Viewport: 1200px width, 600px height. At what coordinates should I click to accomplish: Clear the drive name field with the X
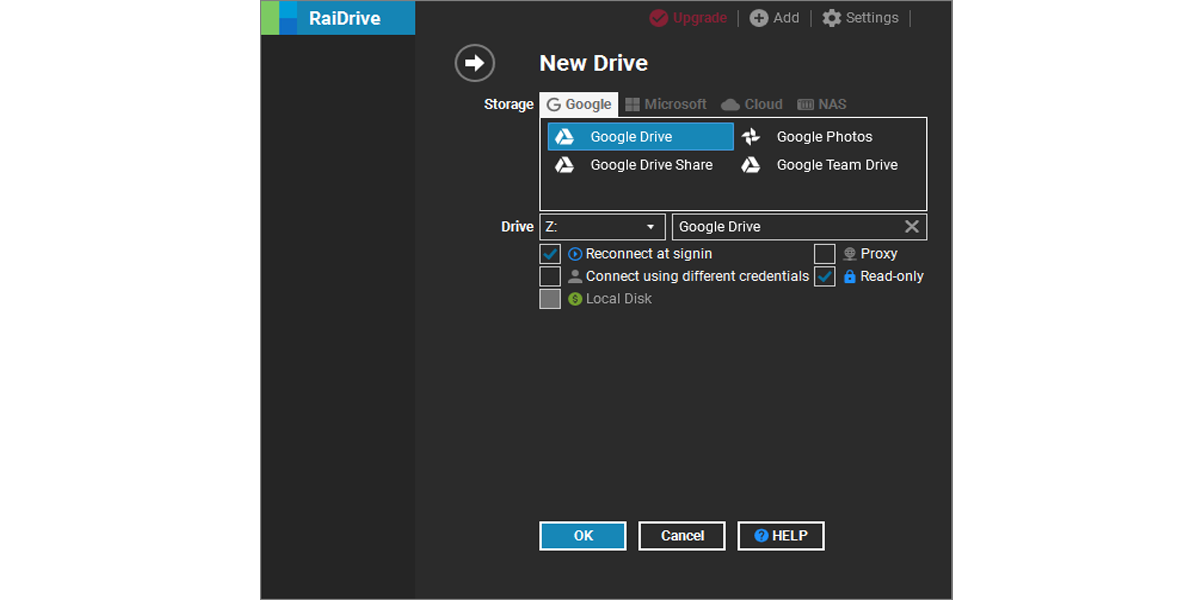point(911,226)
